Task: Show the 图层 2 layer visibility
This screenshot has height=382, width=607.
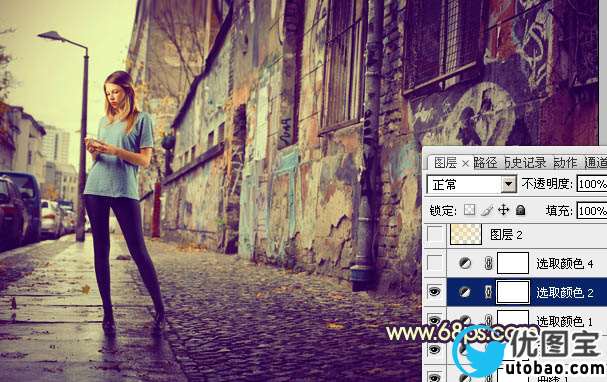Action: click(435, 235)
